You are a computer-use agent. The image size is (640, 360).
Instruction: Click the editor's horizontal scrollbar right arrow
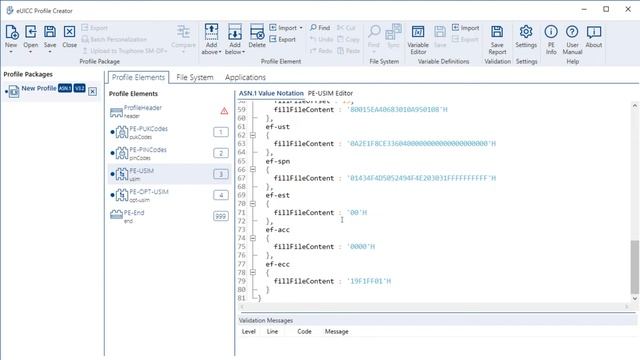(627, 306)
